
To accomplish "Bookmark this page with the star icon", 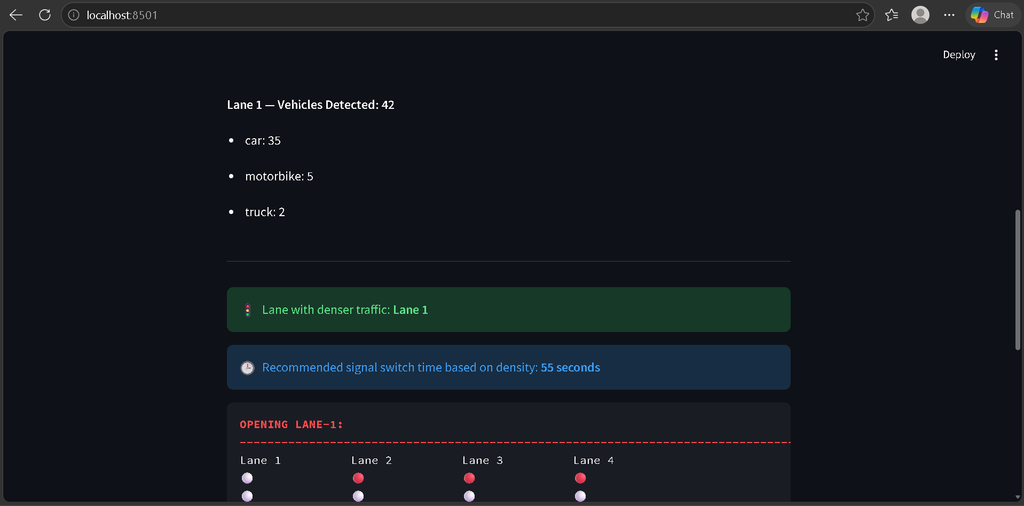I will [862, 15].
